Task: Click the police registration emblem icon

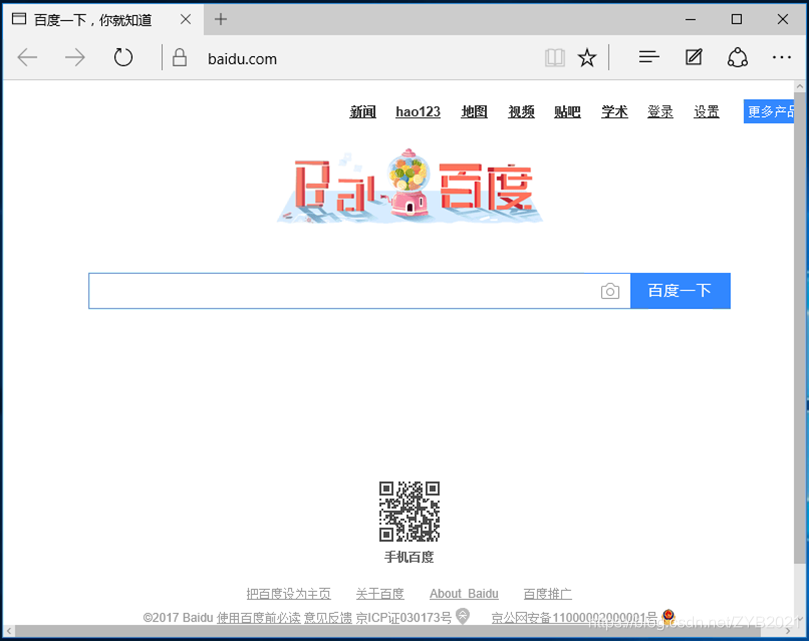Action: 668,616
